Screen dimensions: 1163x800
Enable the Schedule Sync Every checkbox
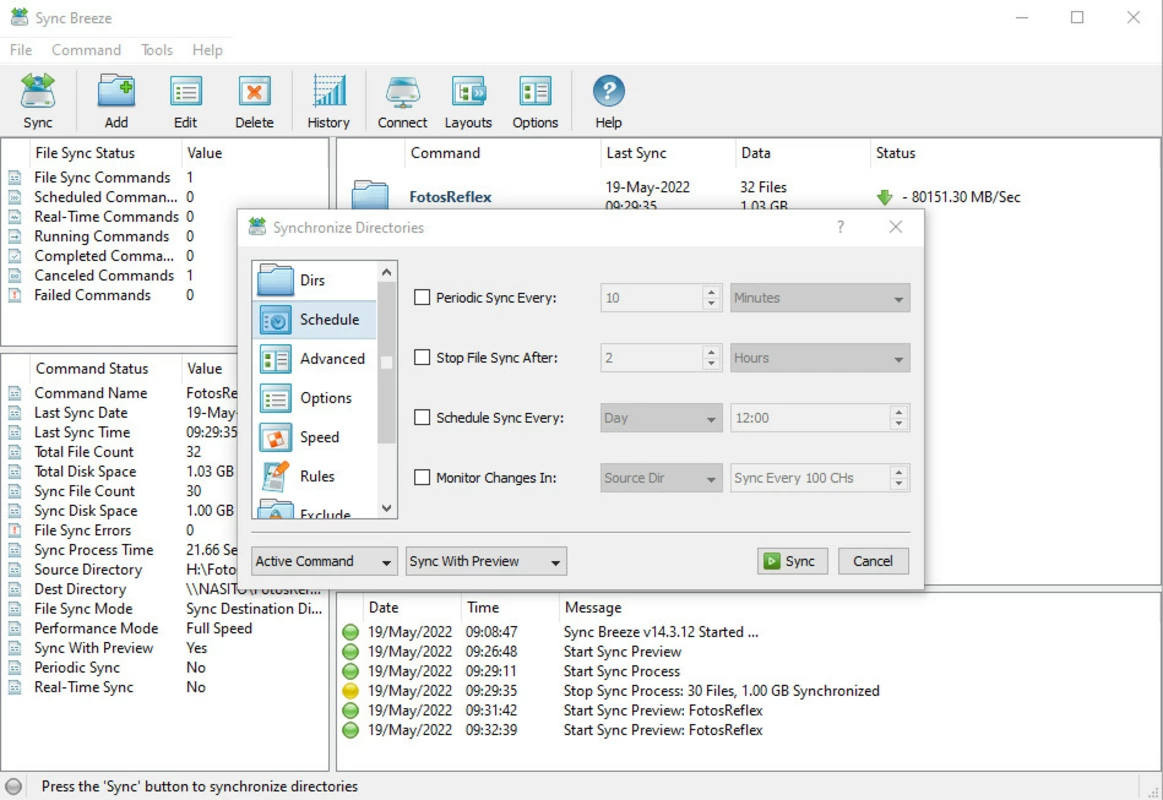coord(422,417)
